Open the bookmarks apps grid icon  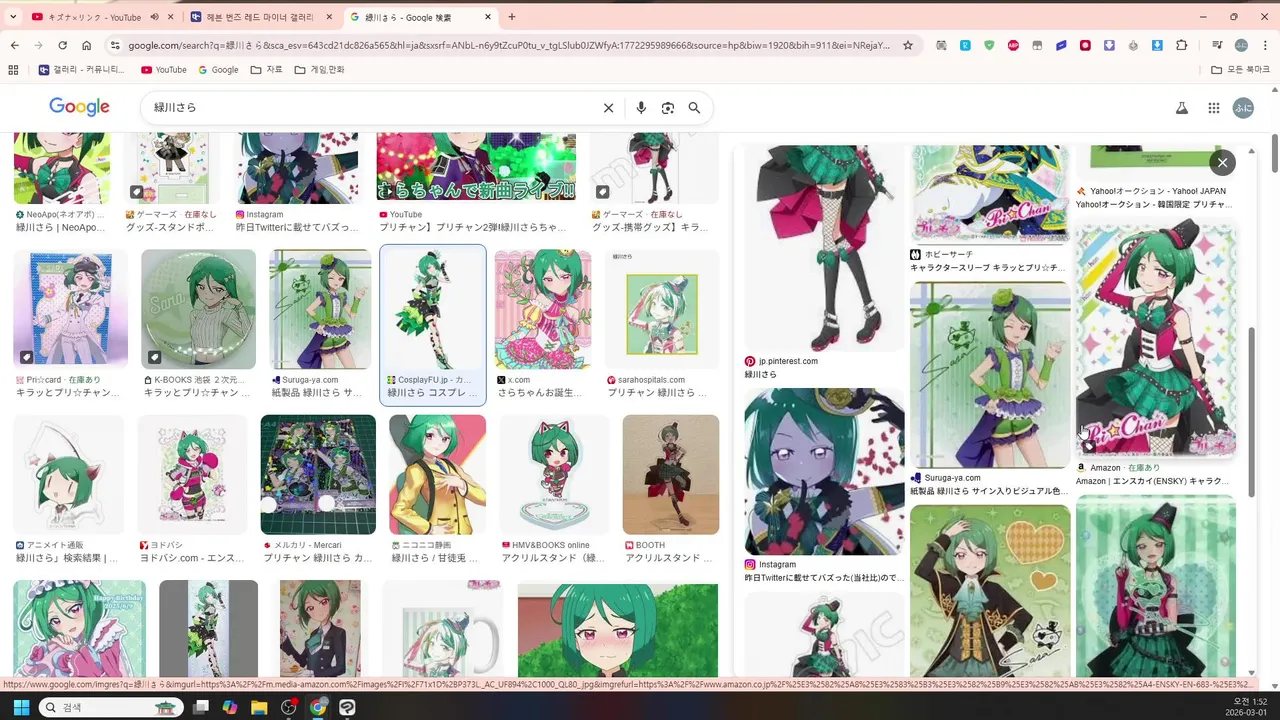(13, 70)
